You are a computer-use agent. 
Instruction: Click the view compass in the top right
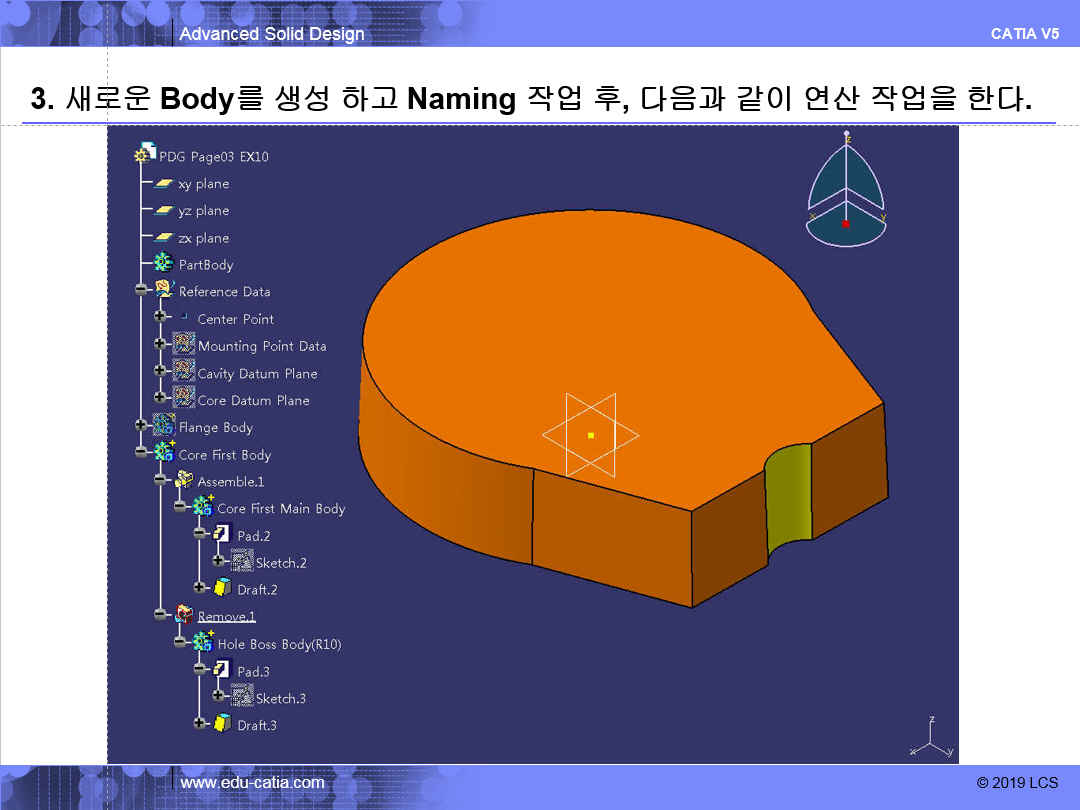(x=846, y=190)
